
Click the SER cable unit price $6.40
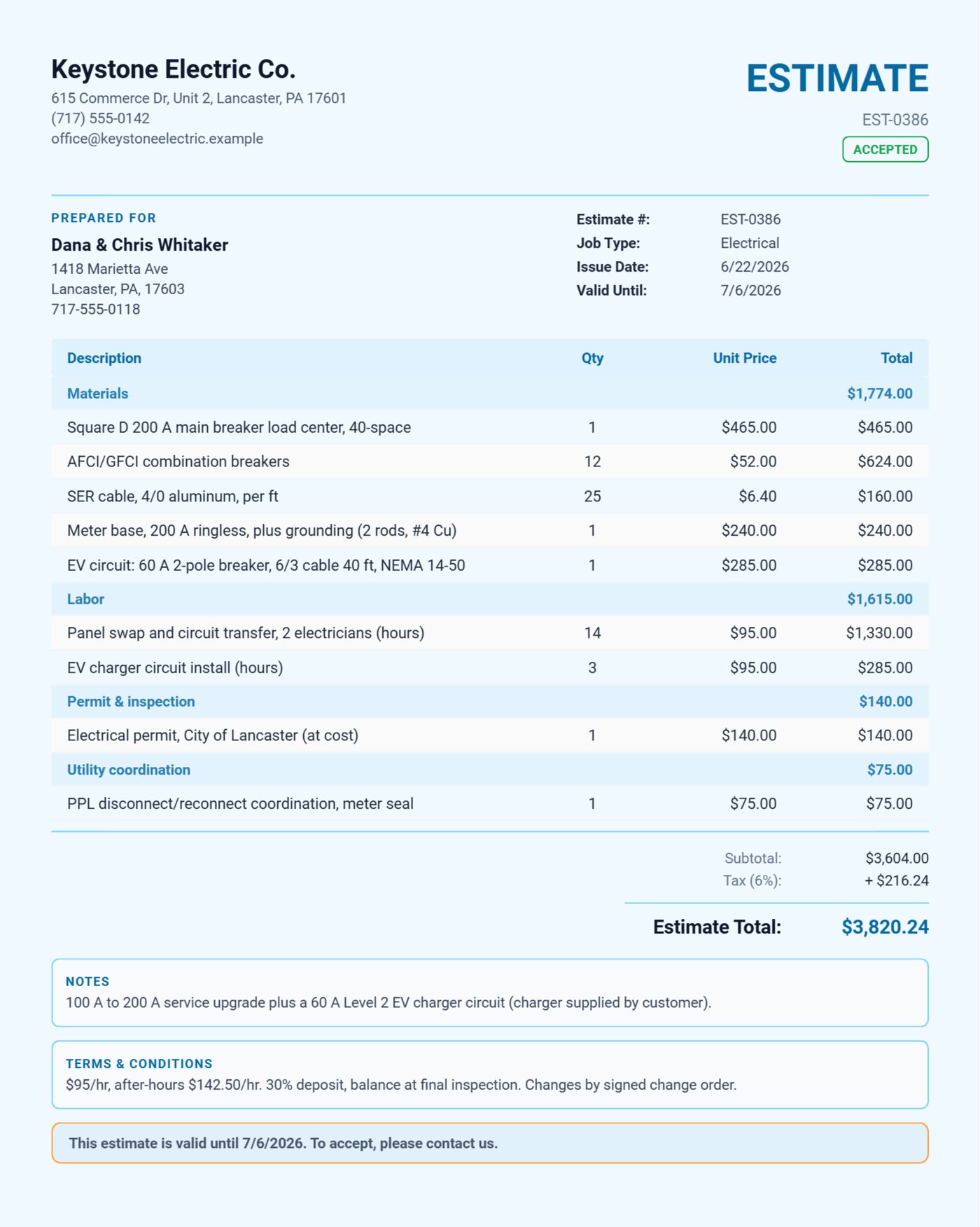[x=757, y=497]
